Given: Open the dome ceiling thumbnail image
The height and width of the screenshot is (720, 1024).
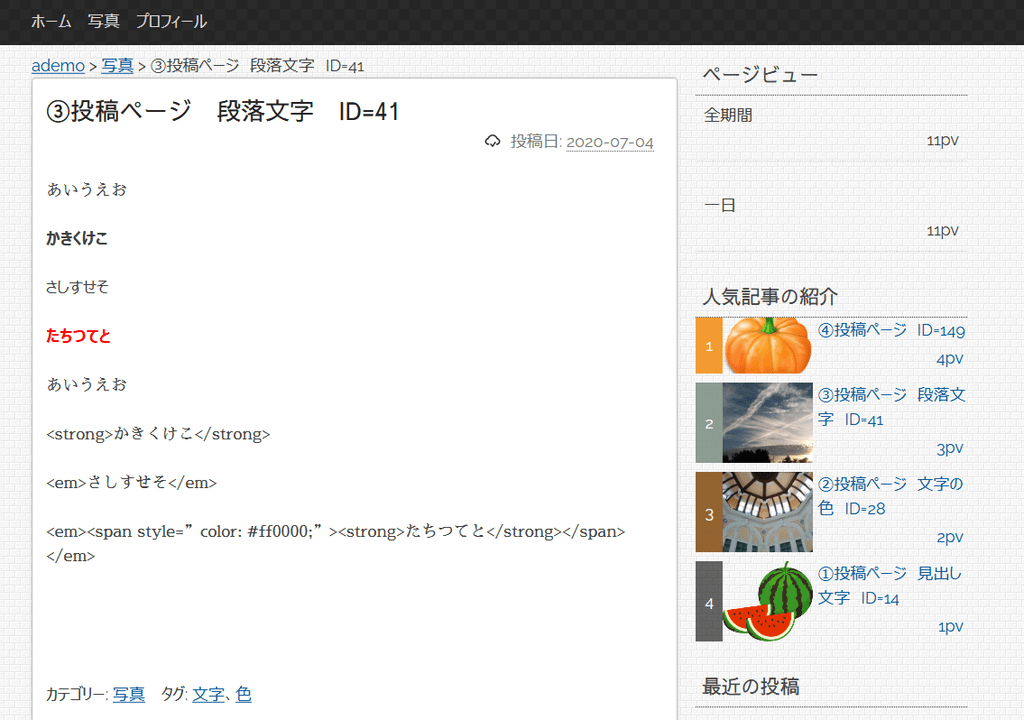Looking at the screenshot, I should click(767, 512).
